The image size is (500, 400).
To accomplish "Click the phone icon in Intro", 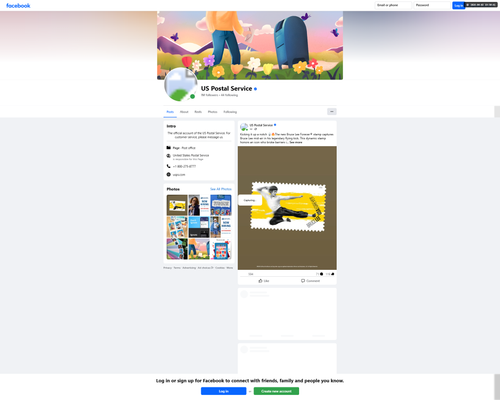I will coord(169,166).
